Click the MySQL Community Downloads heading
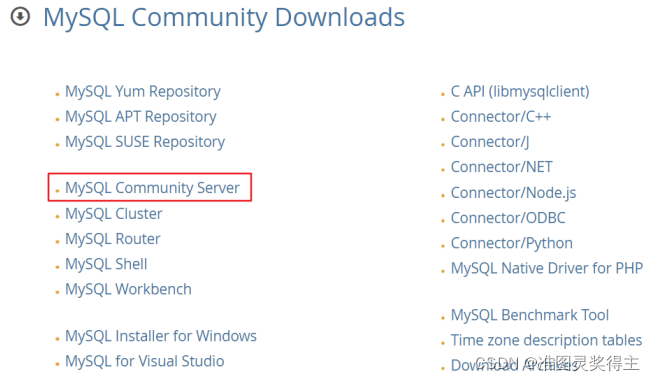The image size is (655, 381). point(224,18)
